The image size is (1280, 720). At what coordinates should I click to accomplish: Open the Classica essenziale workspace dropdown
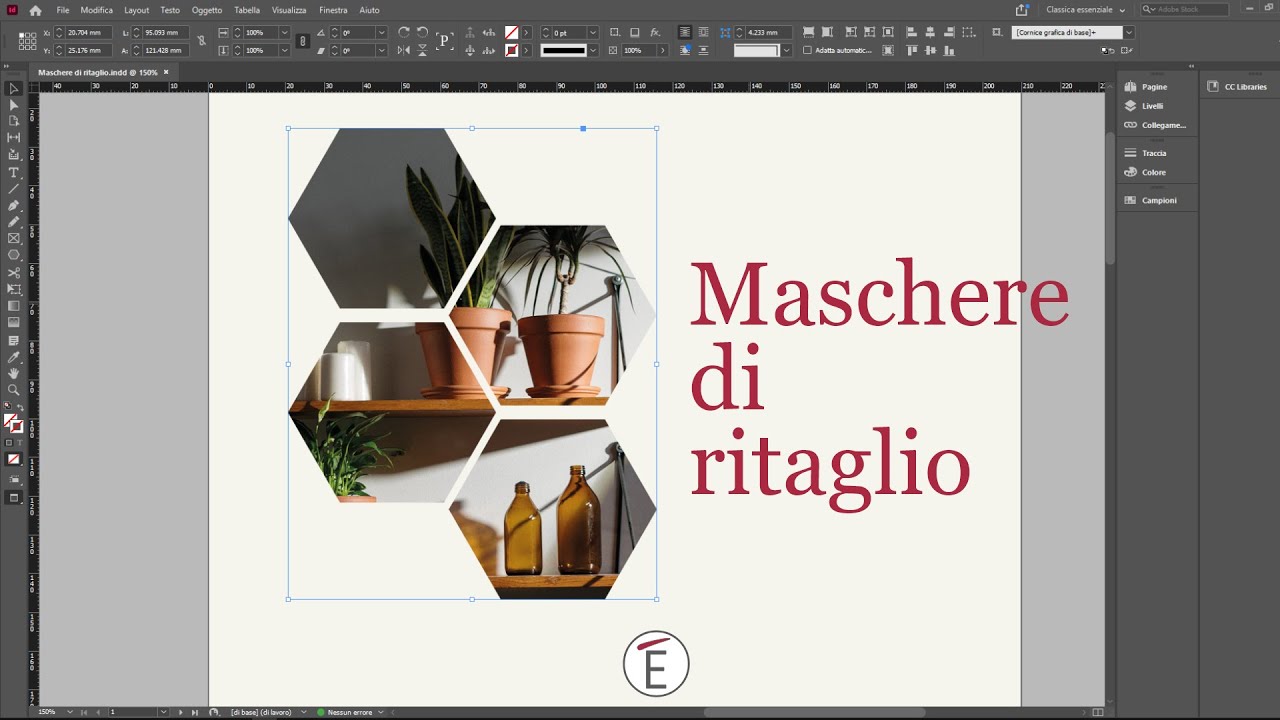pyautogui.click(x=1085, y=10)
